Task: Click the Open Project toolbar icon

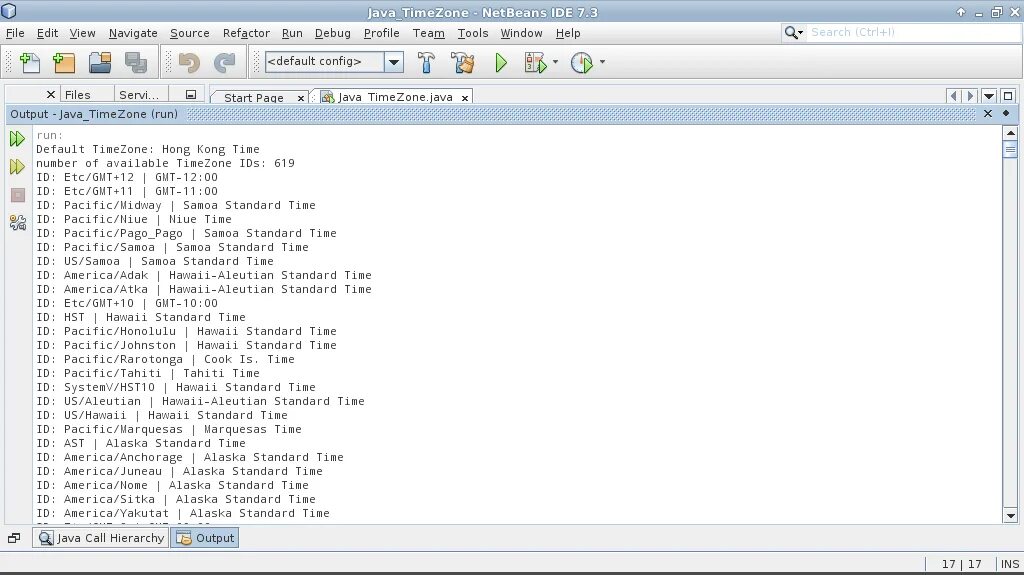Action: 100,63
